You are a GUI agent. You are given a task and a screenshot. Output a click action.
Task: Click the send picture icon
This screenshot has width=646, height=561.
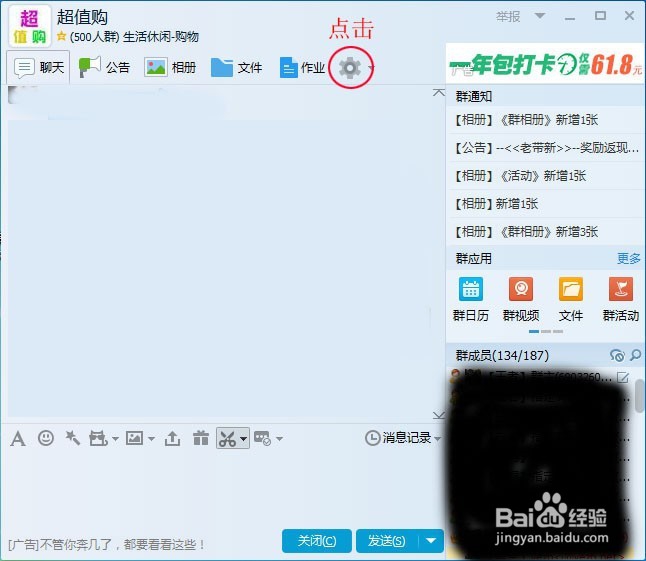click(134, 438)
